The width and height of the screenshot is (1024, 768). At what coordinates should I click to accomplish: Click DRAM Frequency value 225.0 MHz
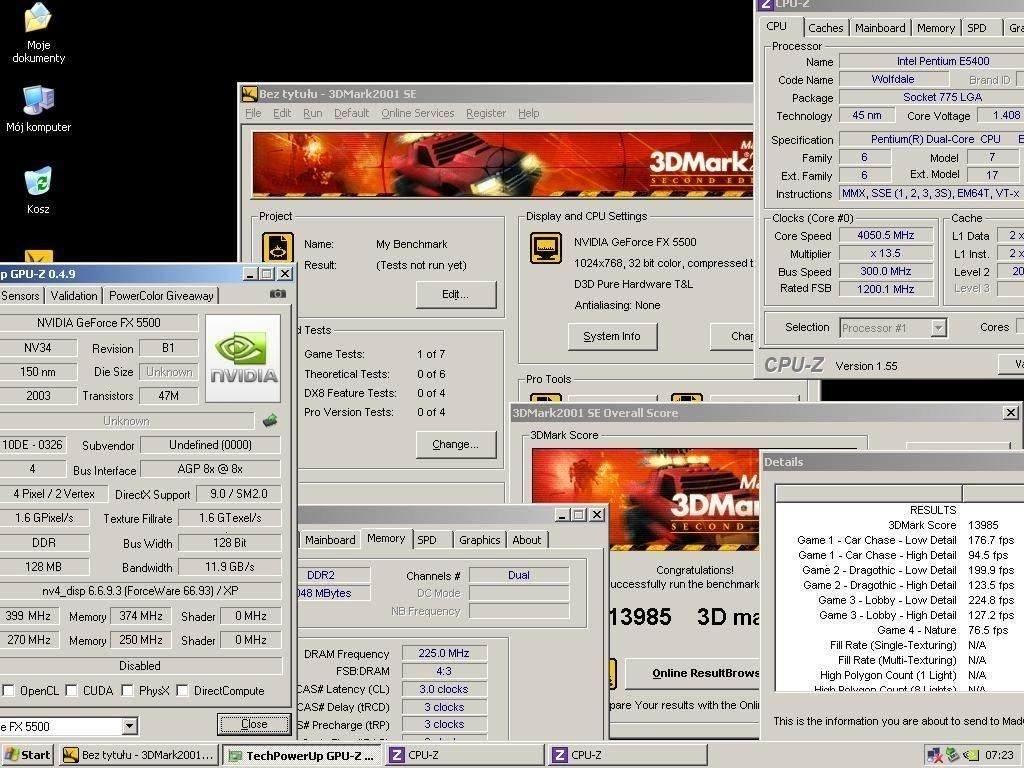point(444,653)
